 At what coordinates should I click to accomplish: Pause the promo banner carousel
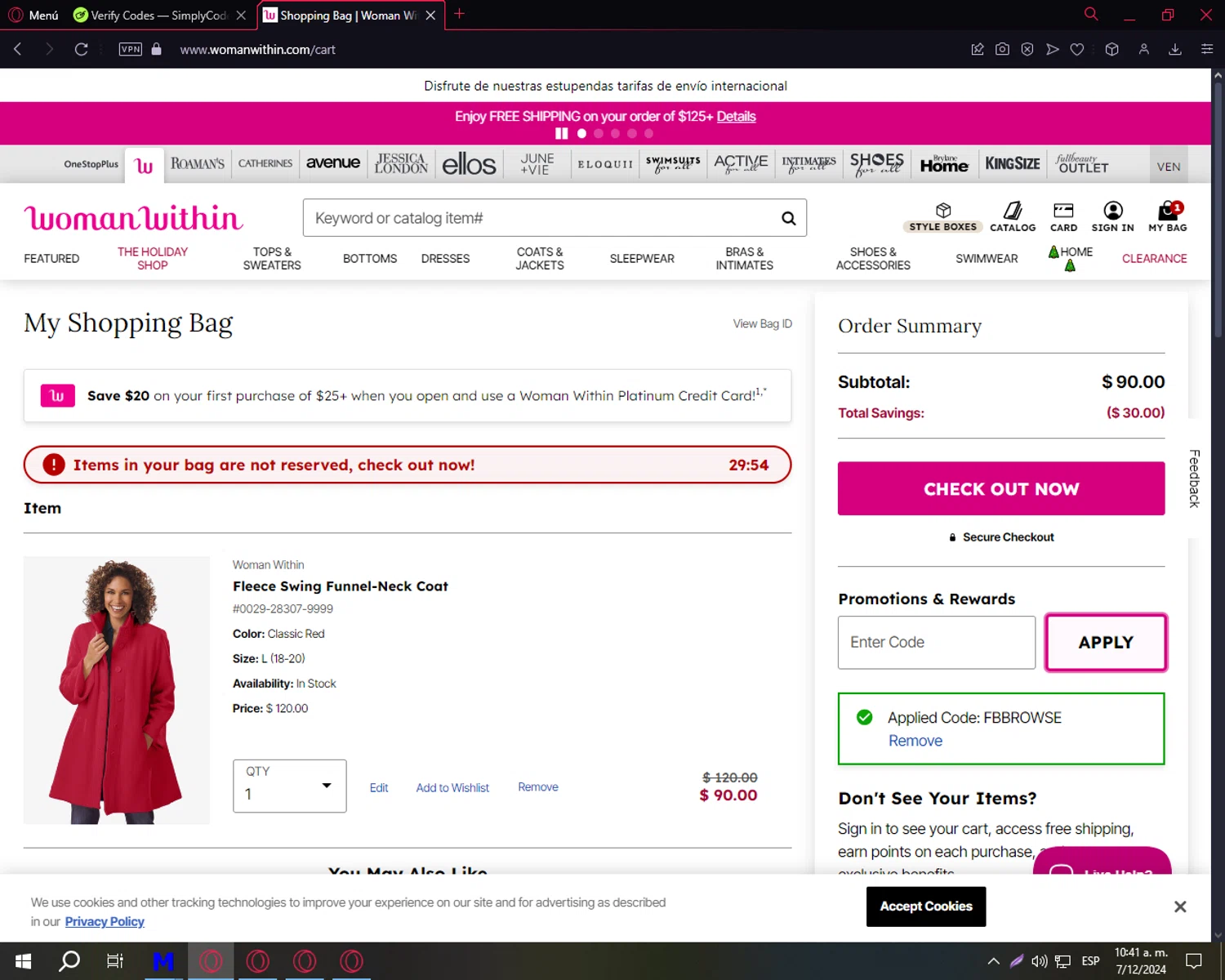coord(561,133)
